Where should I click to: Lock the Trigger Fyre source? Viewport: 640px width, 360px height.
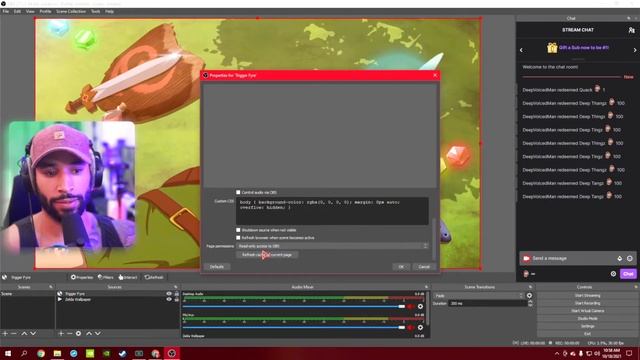tap(177, 293)
